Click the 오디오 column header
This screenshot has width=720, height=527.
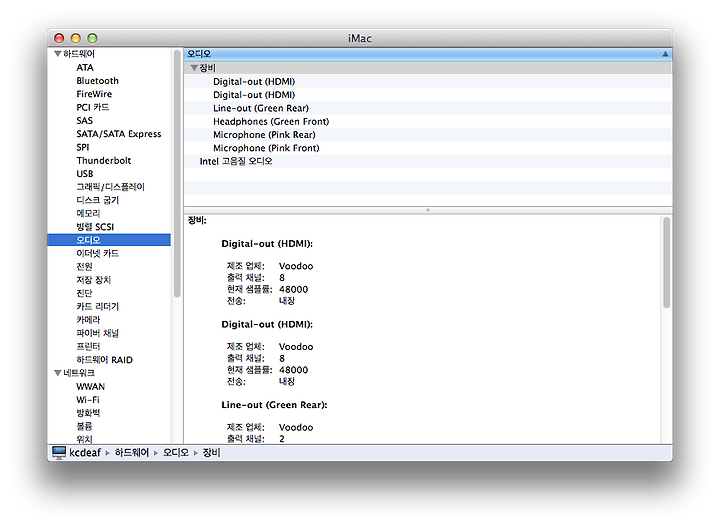(x=428, y=54)
